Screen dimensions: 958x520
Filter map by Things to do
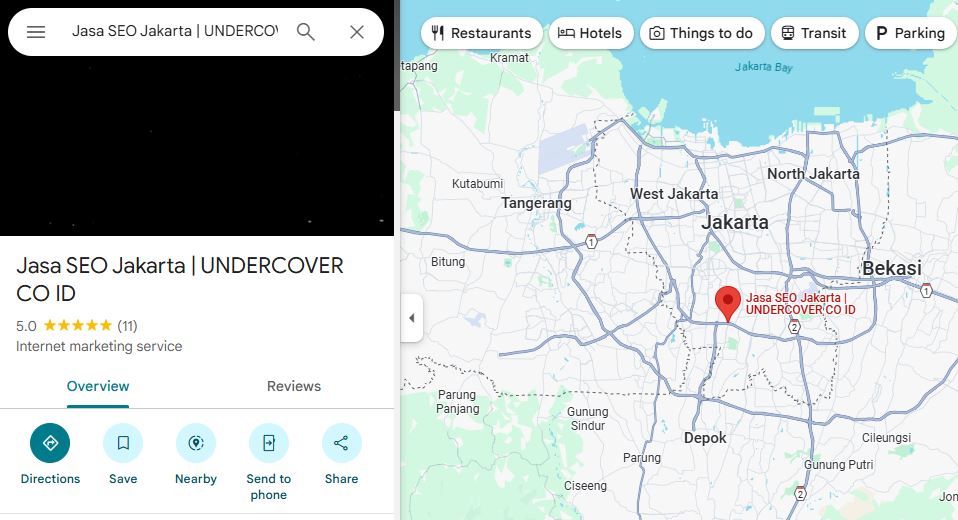click(702, 33)
